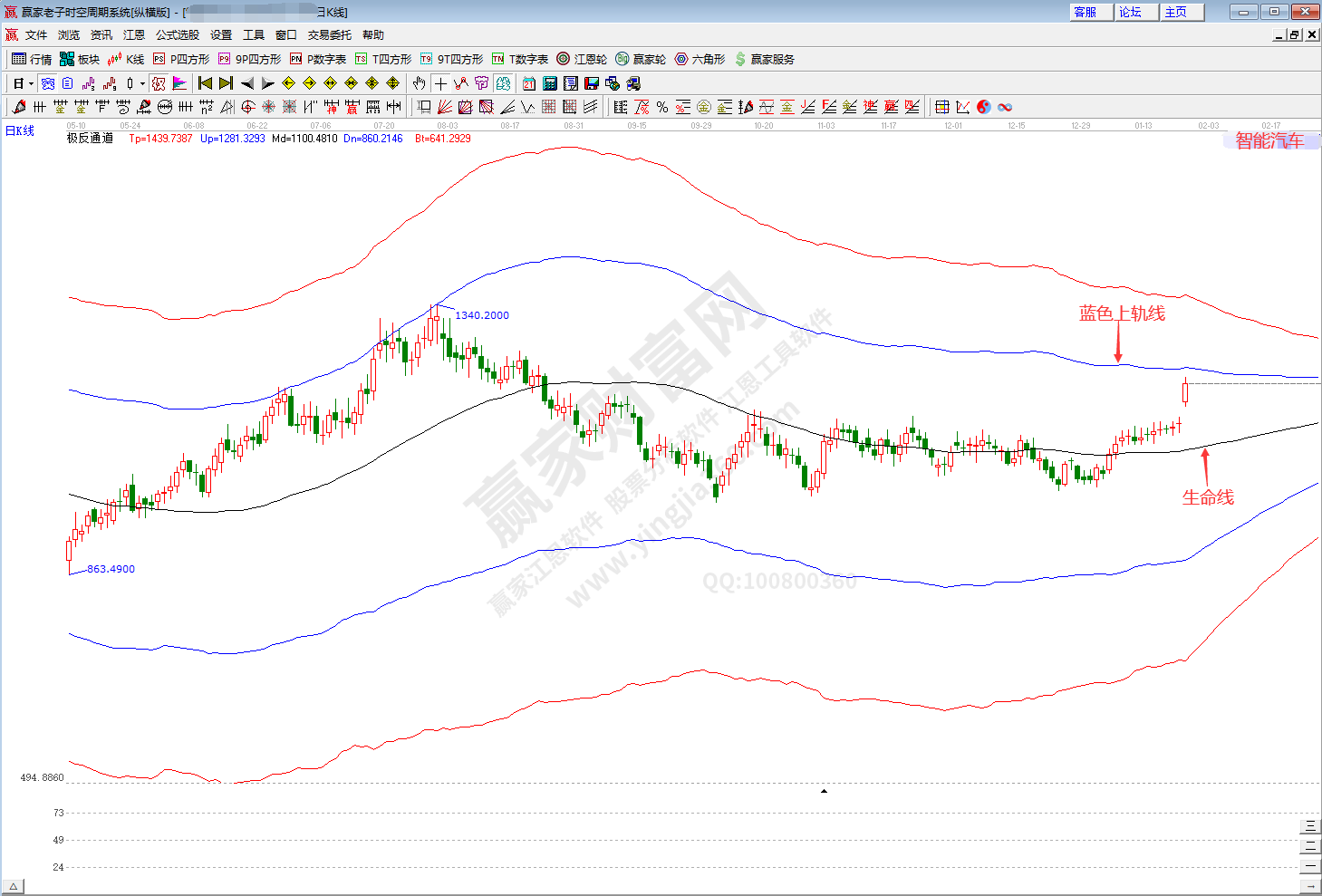Click the small black triangle timeline marker

point(824,791)
